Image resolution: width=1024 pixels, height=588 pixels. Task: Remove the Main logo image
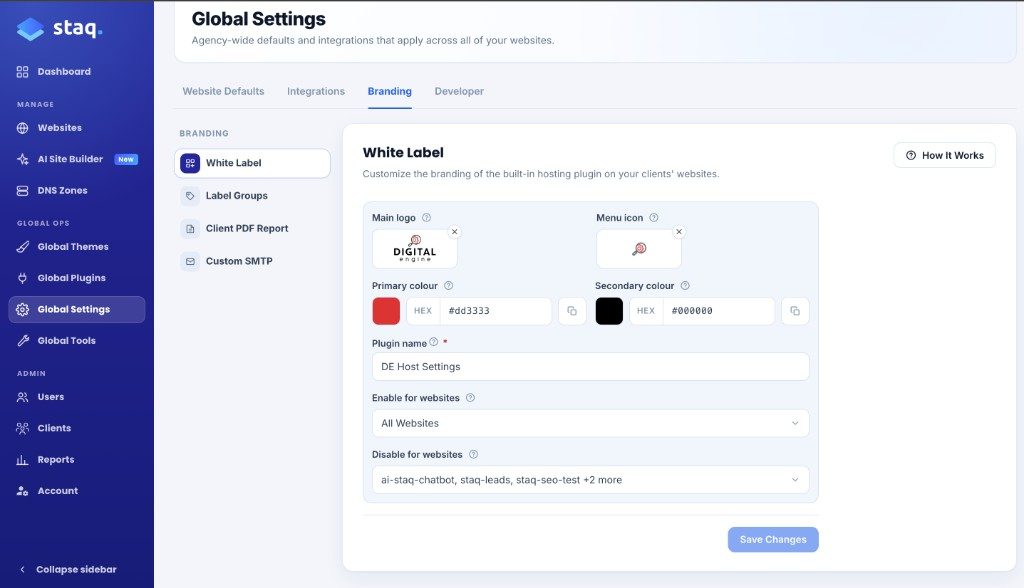click(455, 232)
